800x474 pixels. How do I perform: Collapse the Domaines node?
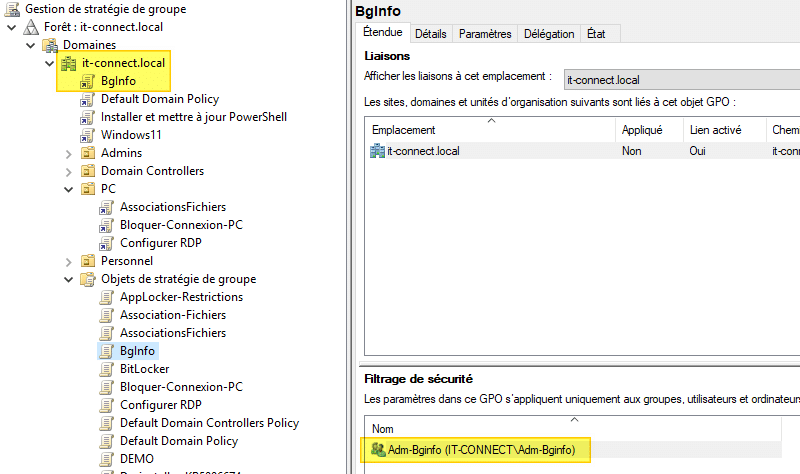[x=31, y=45]
